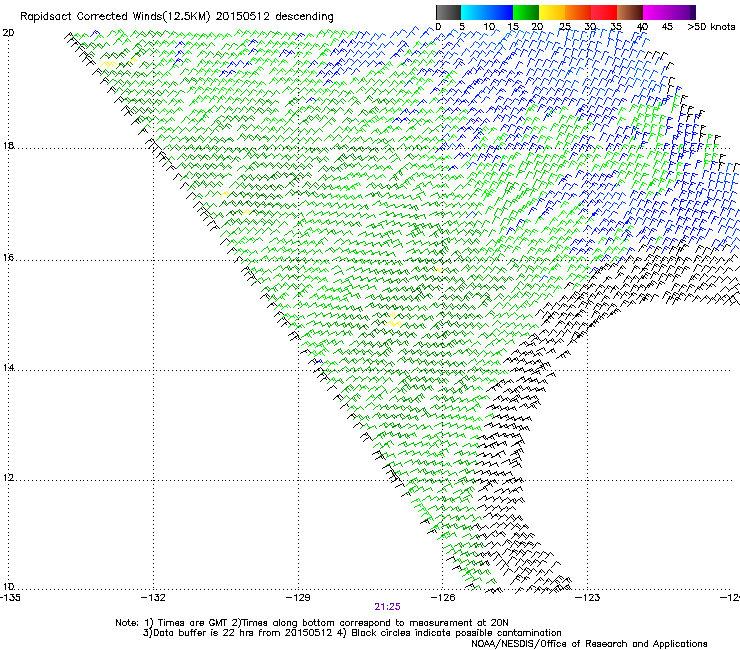Click the purple '21:25' time label
Image resolution: width=740 pixels, height=650 pixels.
pos(387,607)
